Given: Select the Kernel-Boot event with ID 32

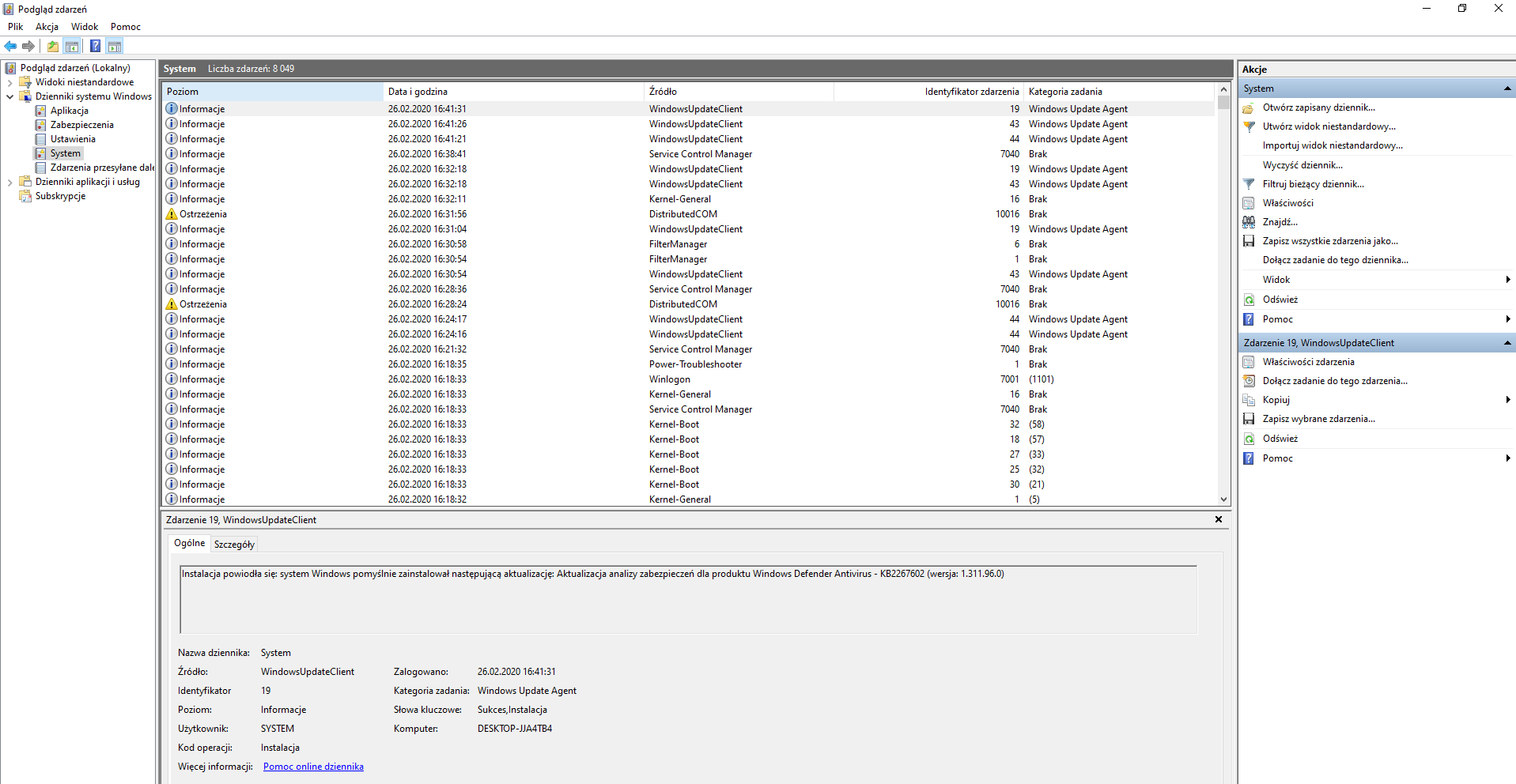Looking at the screenshot, I should click(688, 424).
